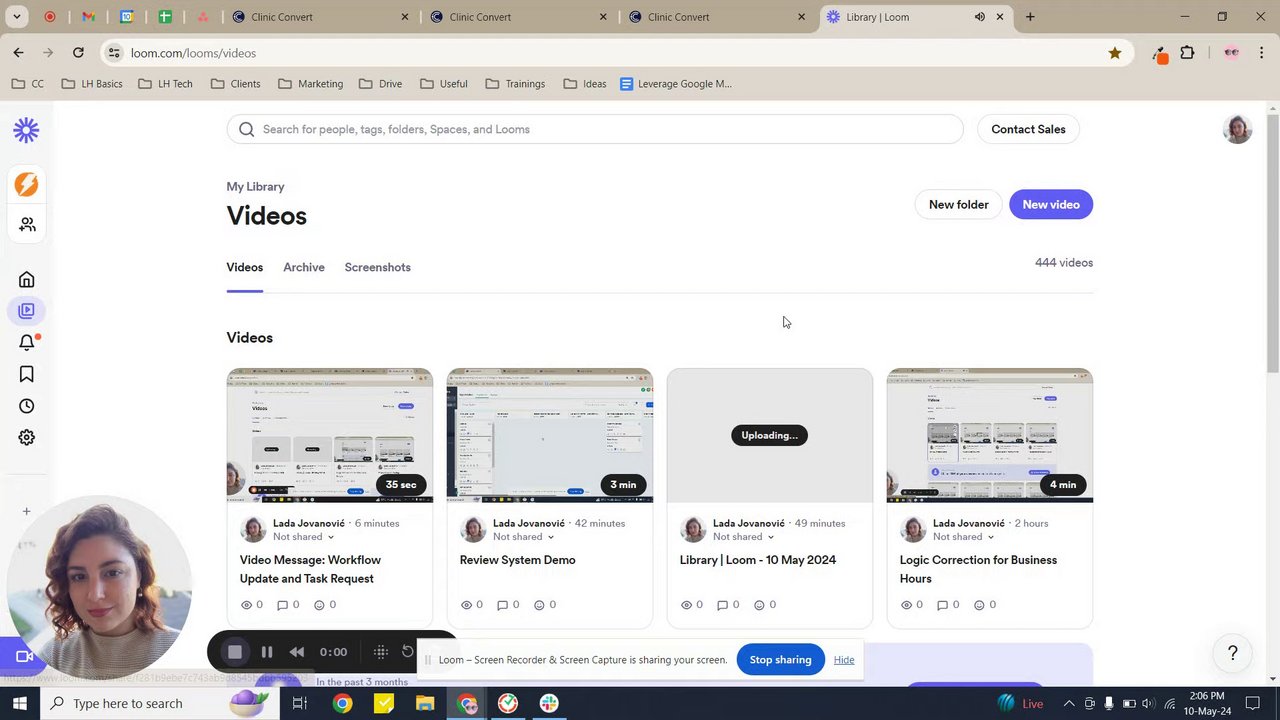Show hidden system tray icons

[x=1070, y=703]
